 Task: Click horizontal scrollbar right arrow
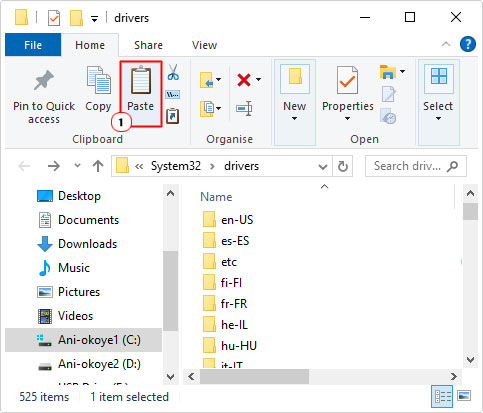point(454,376)
